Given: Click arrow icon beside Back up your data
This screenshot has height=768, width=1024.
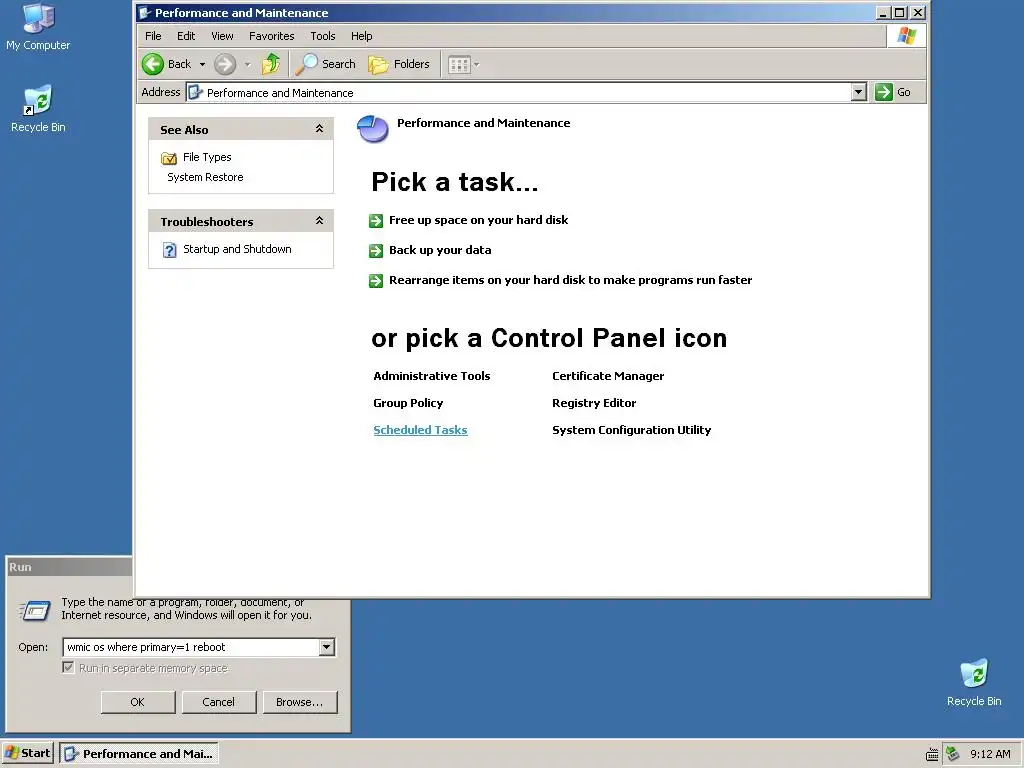Looking at the screenshot, I should [376, 251].
